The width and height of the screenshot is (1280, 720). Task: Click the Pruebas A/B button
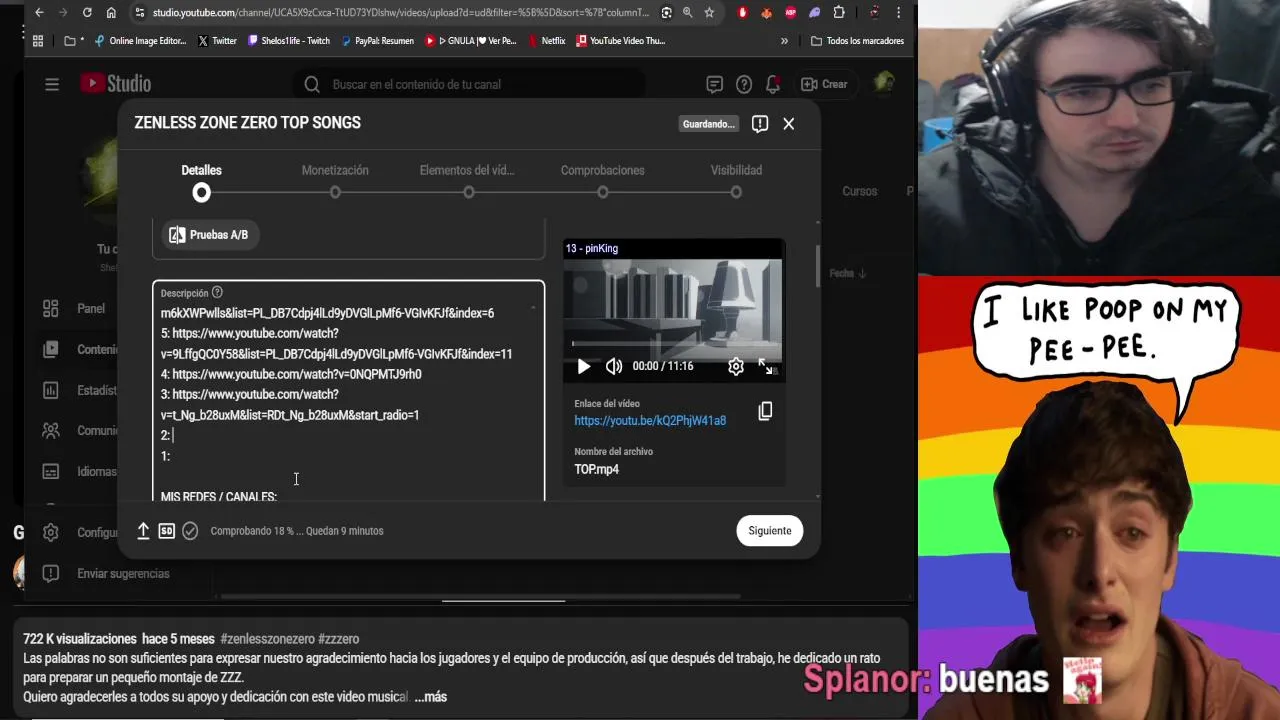[x=209, y=235]
